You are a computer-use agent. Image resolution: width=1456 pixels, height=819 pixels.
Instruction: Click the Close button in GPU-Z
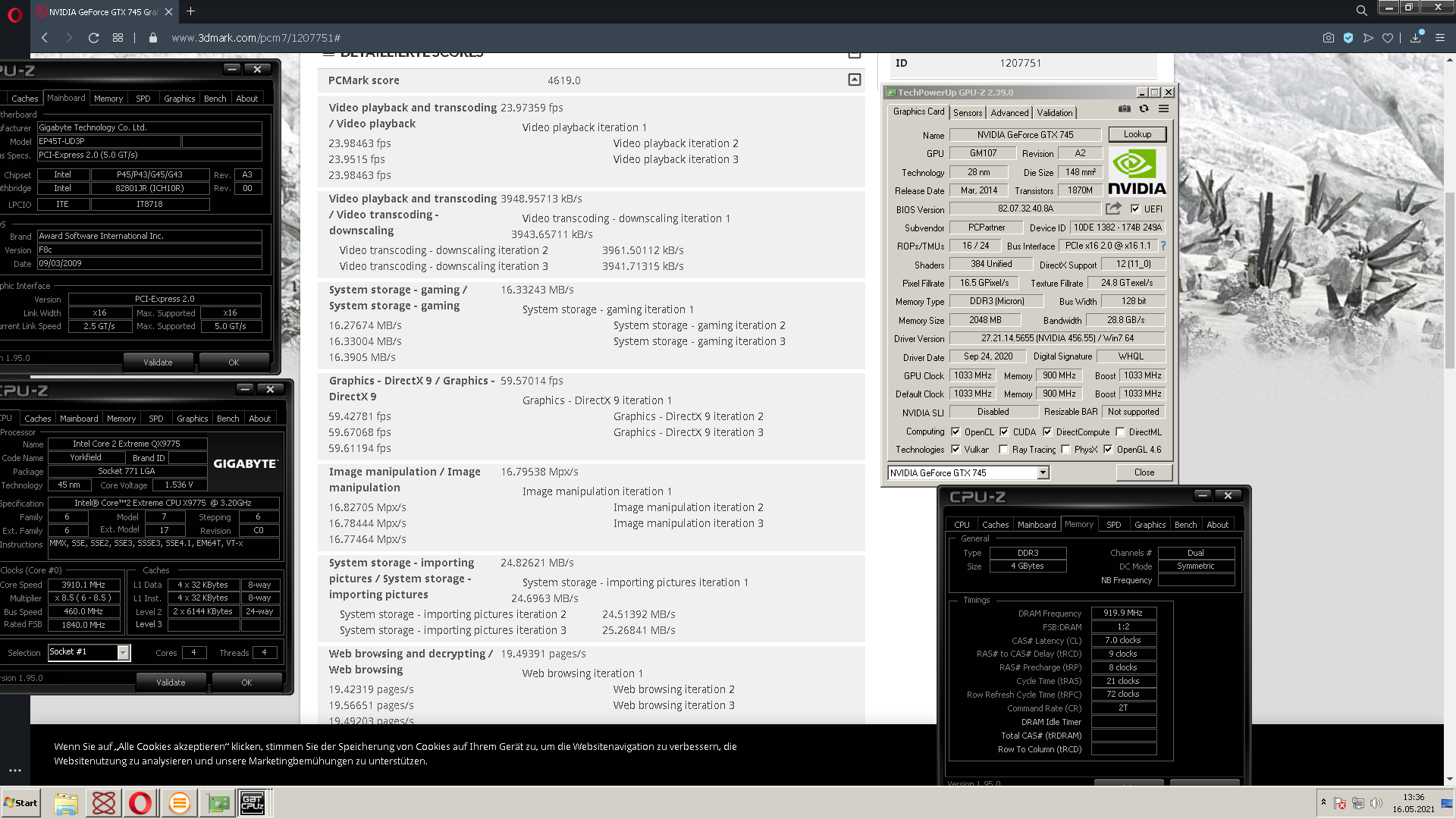point(1144,472)
